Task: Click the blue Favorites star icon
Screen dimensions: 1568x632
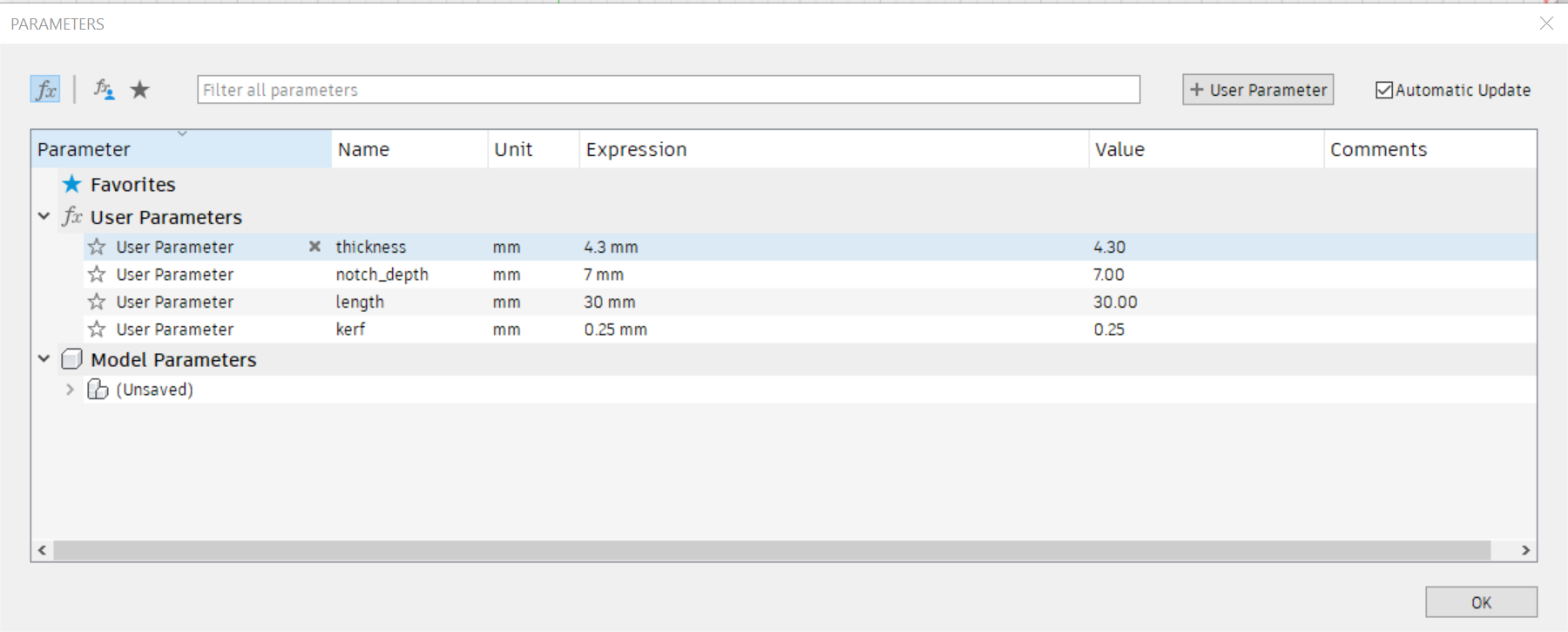Action: [x=72, y=184]
